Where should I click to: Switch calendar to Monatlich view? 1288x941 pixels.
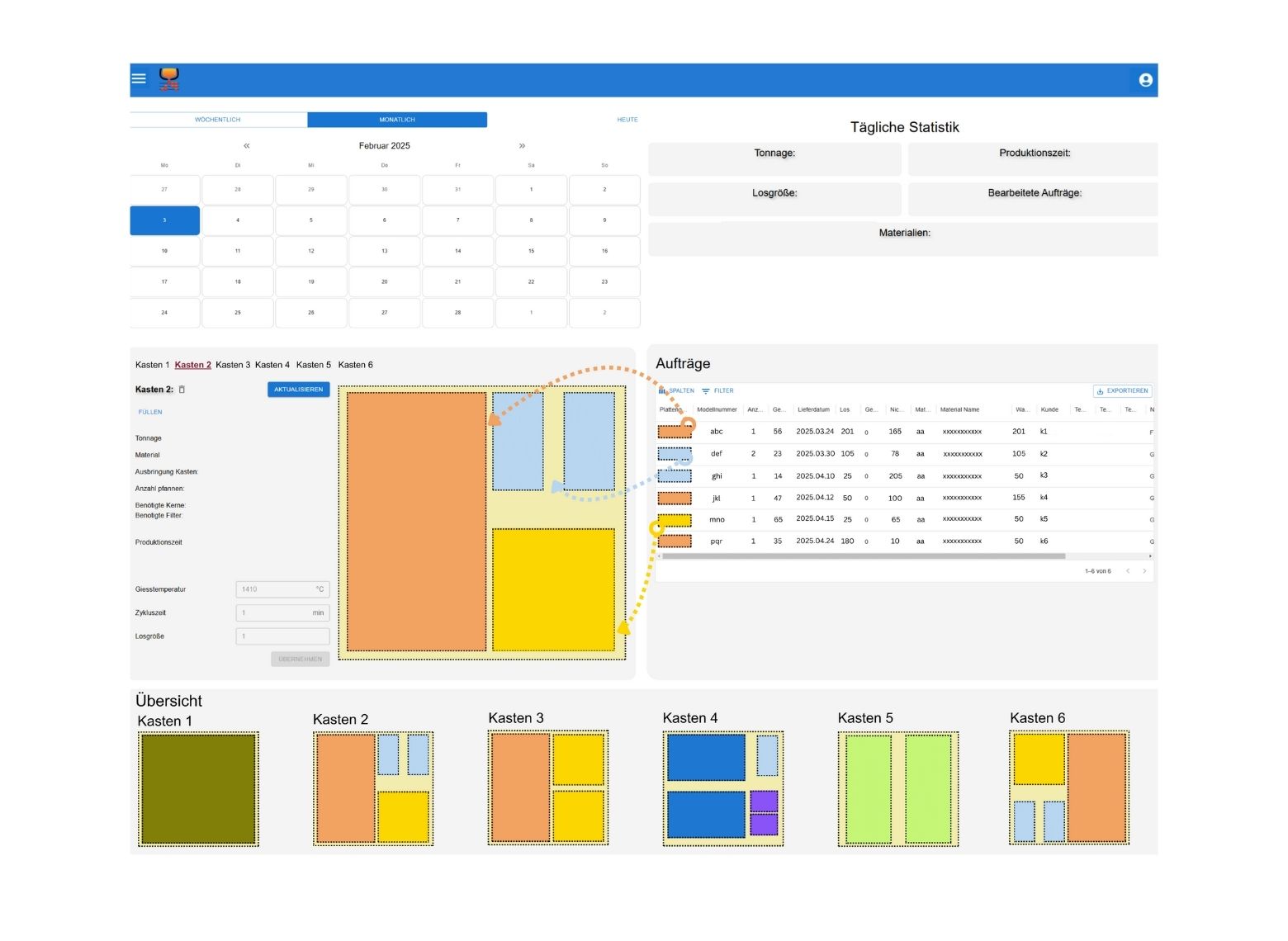click(397, 120)
